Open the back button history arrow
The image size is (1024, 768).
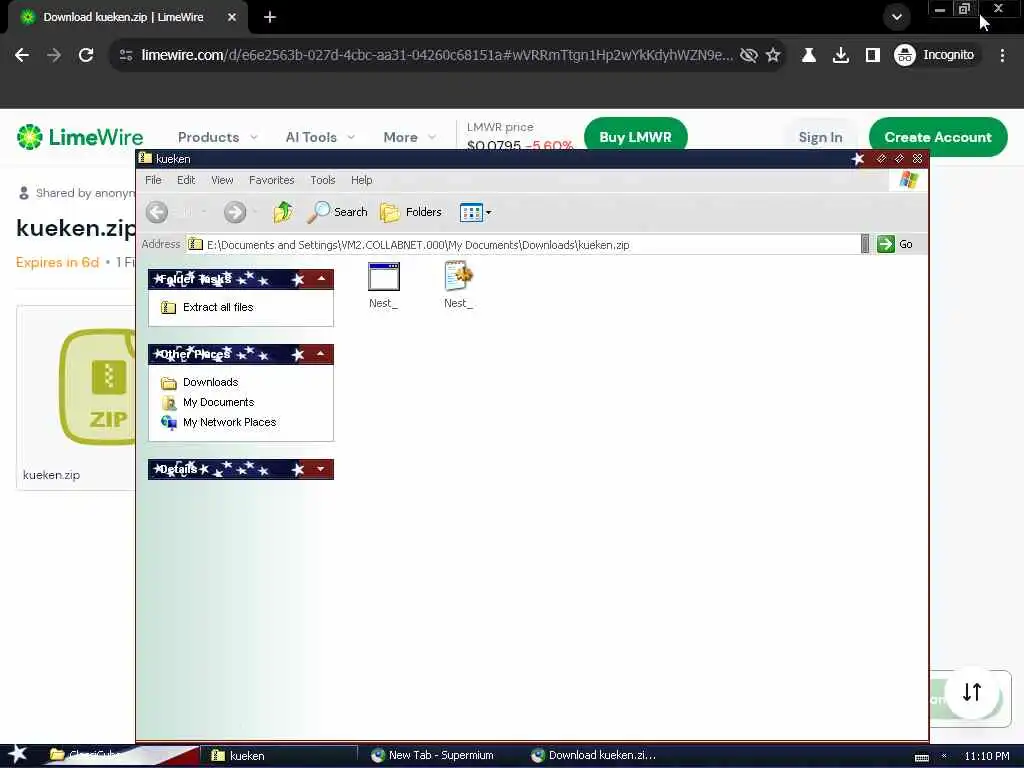(x=204, y=212)
